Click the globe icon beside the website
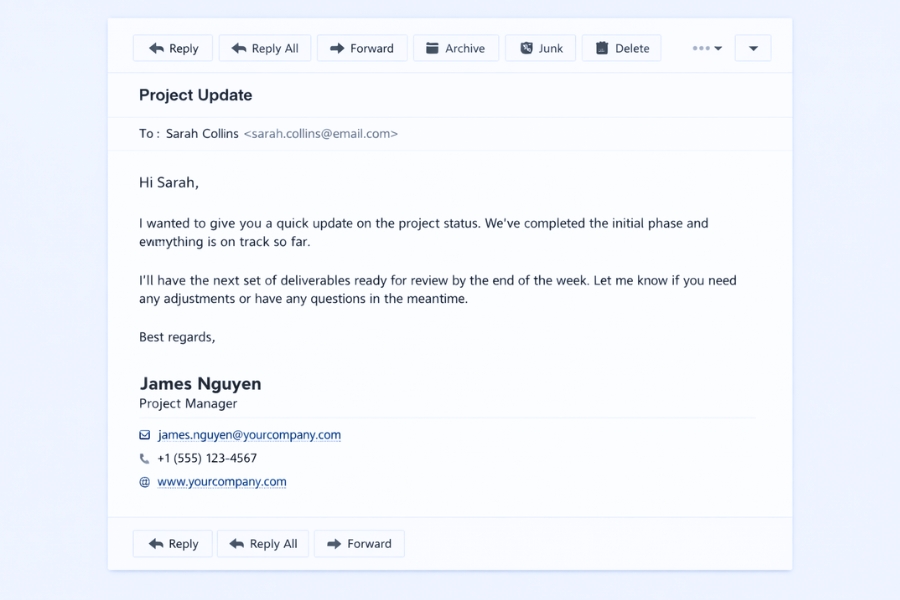This screenshot has height=600, width=900. (x=144, y=481)
